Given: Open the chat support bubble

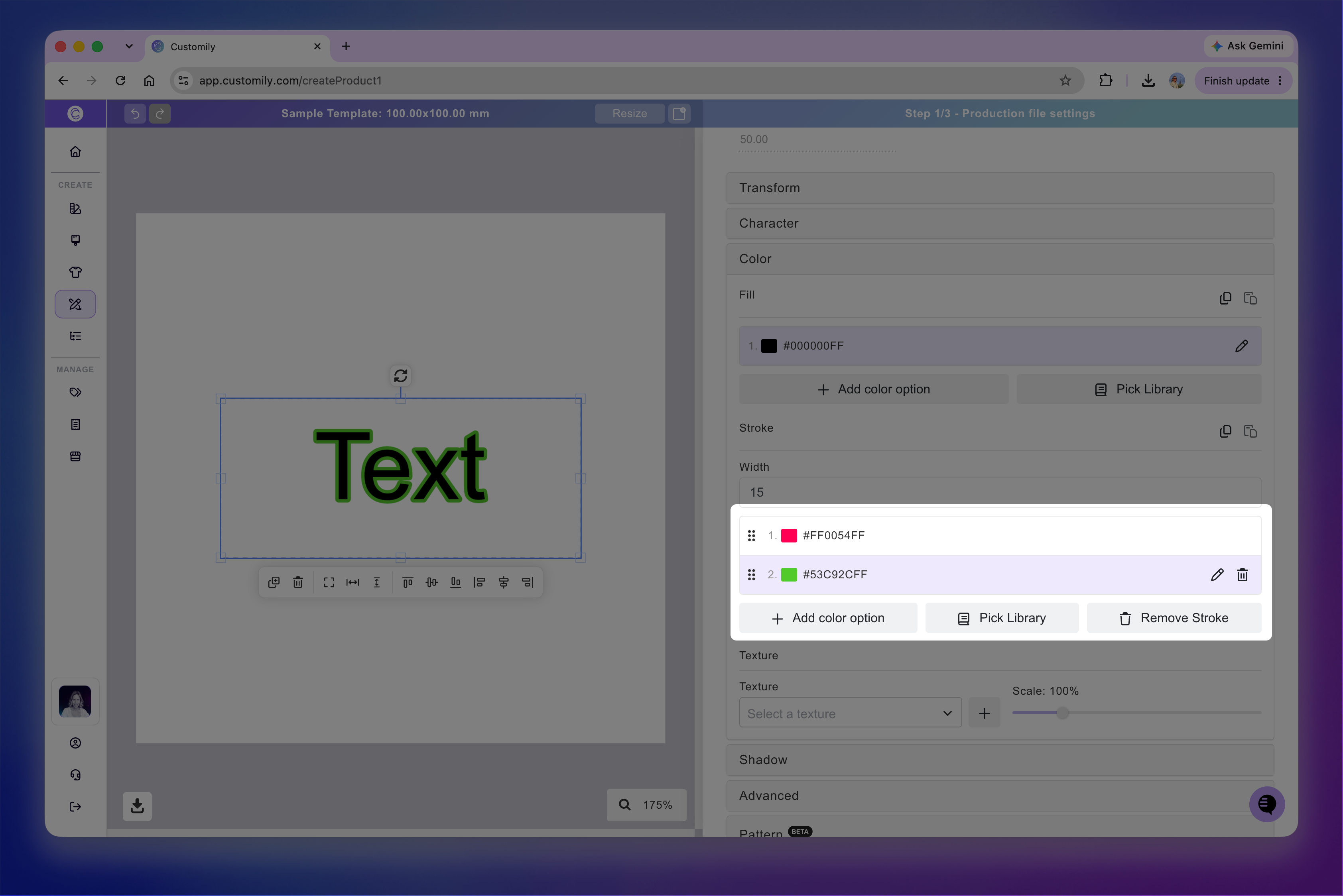Looking at the screenshot, I should pyautogui.click(x=1266, y=804).
